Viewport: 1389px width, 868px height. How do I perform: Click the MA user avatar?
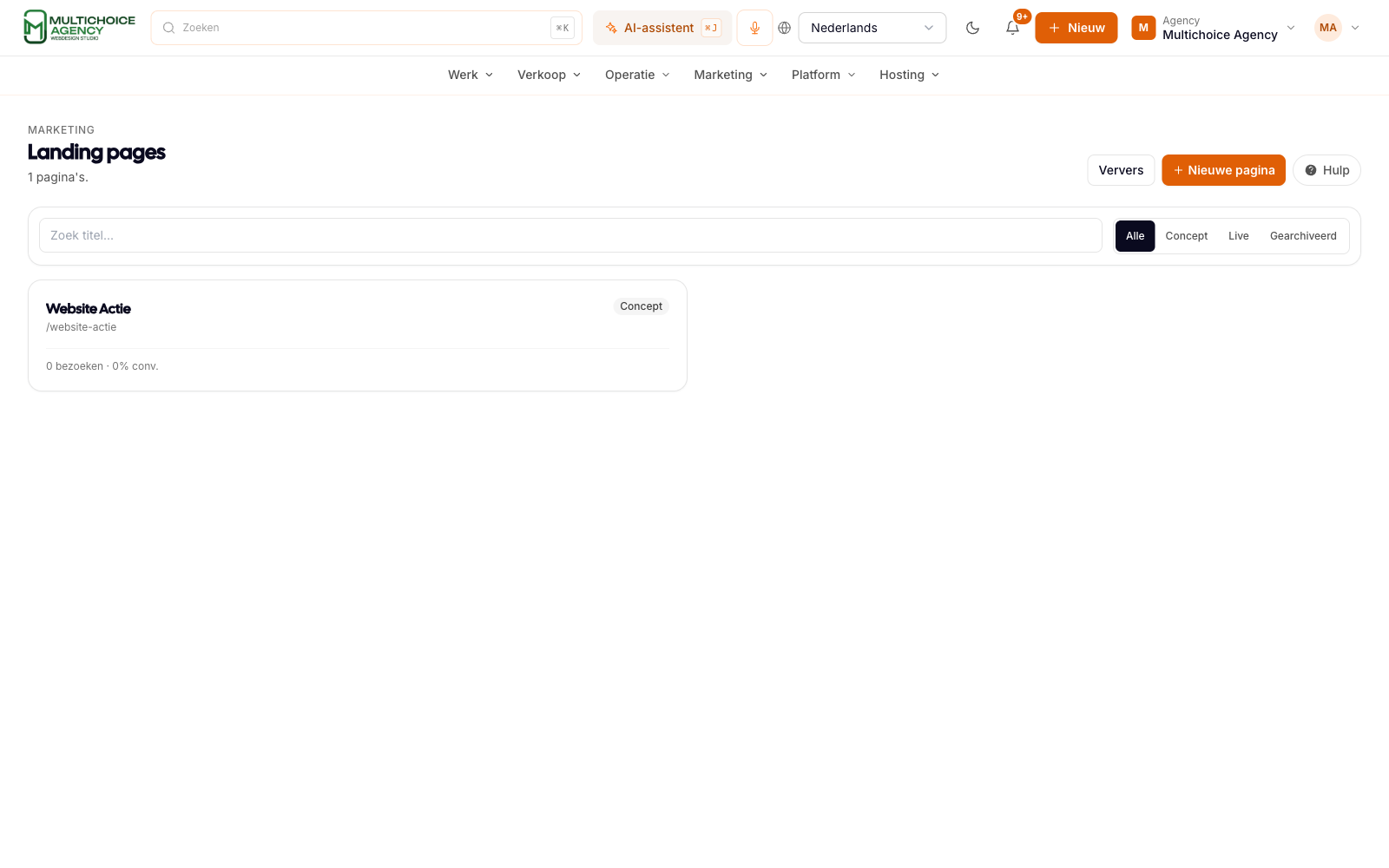[1327, 28]
